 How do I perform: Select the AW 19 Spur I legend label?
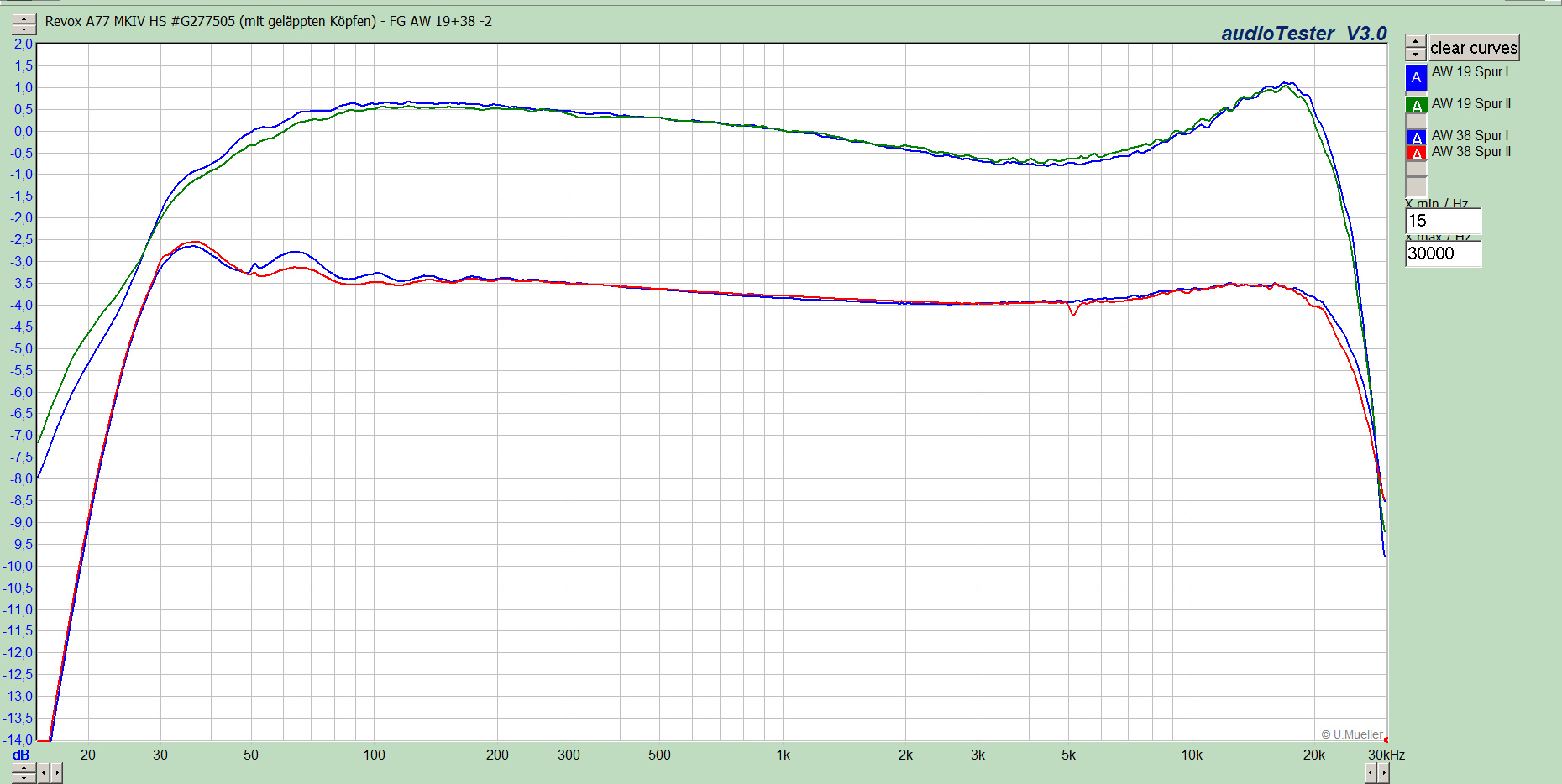pyautogui.click(x=1470, y=72)
